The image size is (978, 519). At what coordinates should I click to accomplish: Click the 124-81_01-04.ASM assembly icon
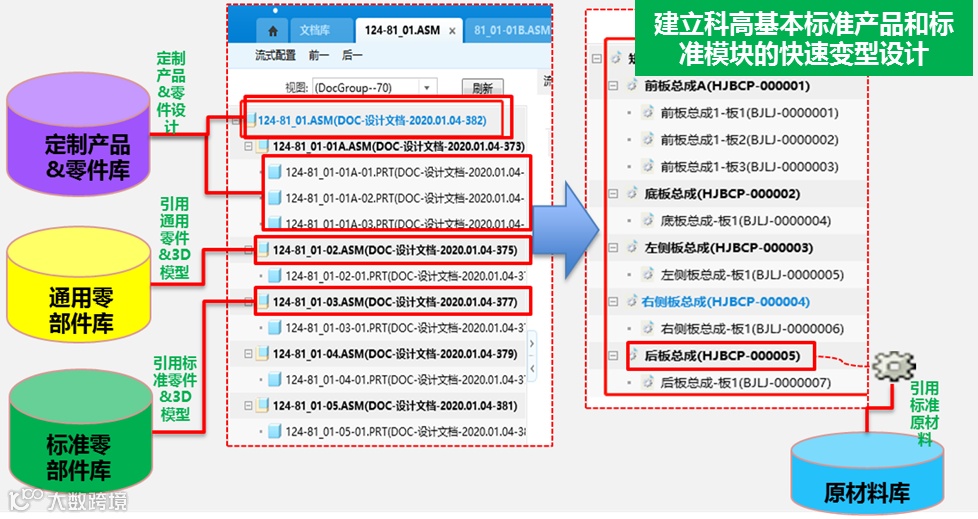263,354
